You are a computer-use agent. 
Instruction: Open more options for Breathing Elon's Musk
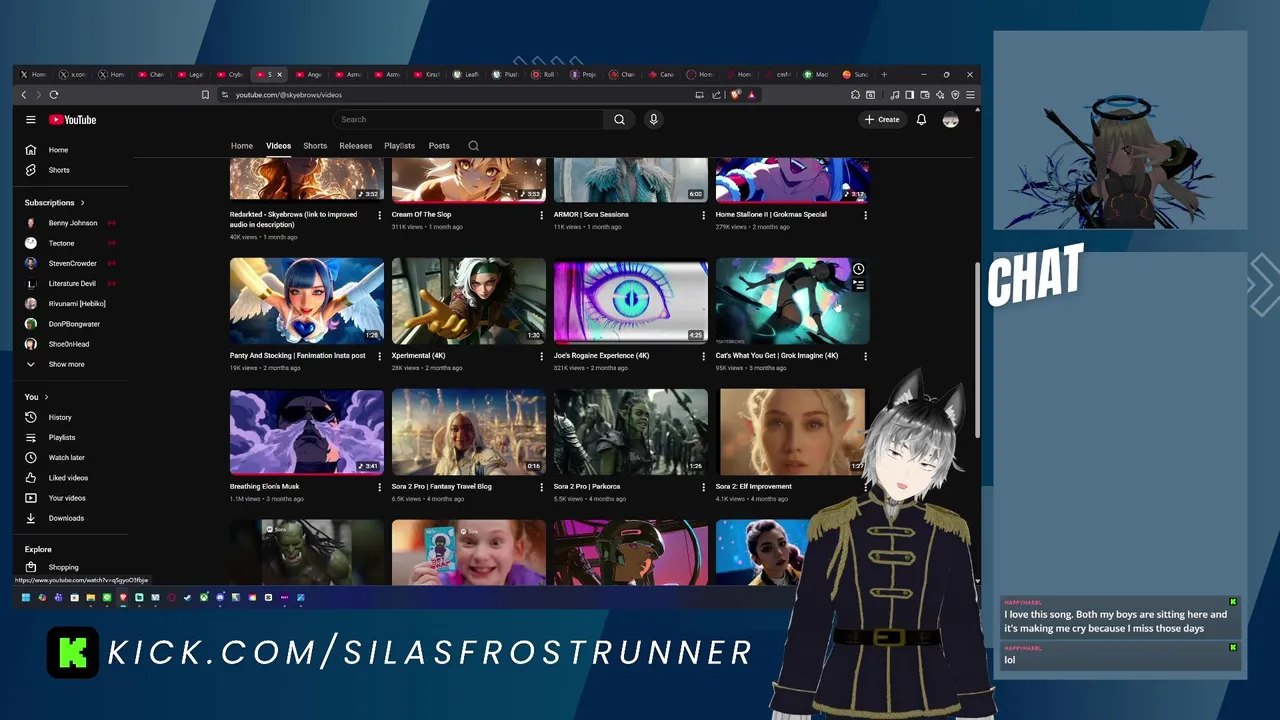coord(379,487)
